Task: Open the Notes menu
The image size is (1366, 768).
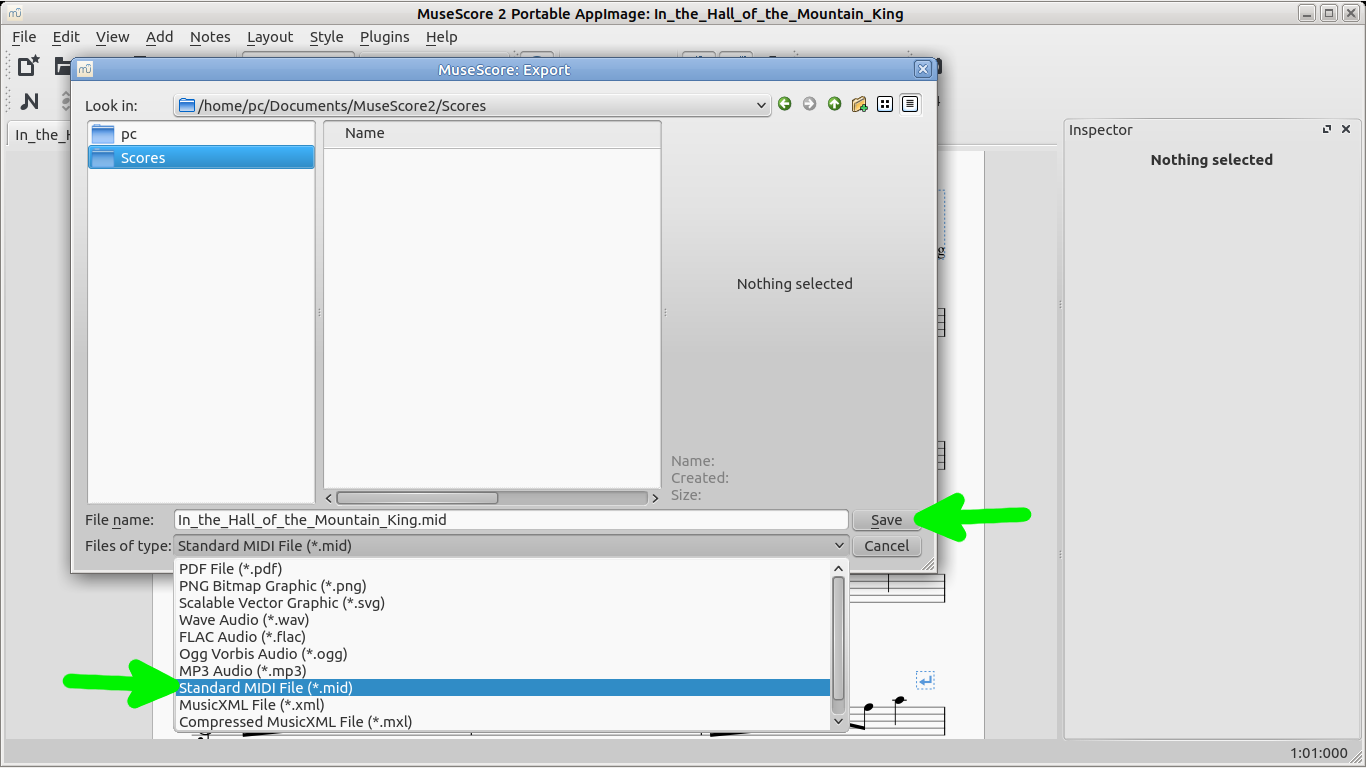Action: pyautogui.click(x=210, y=37)
